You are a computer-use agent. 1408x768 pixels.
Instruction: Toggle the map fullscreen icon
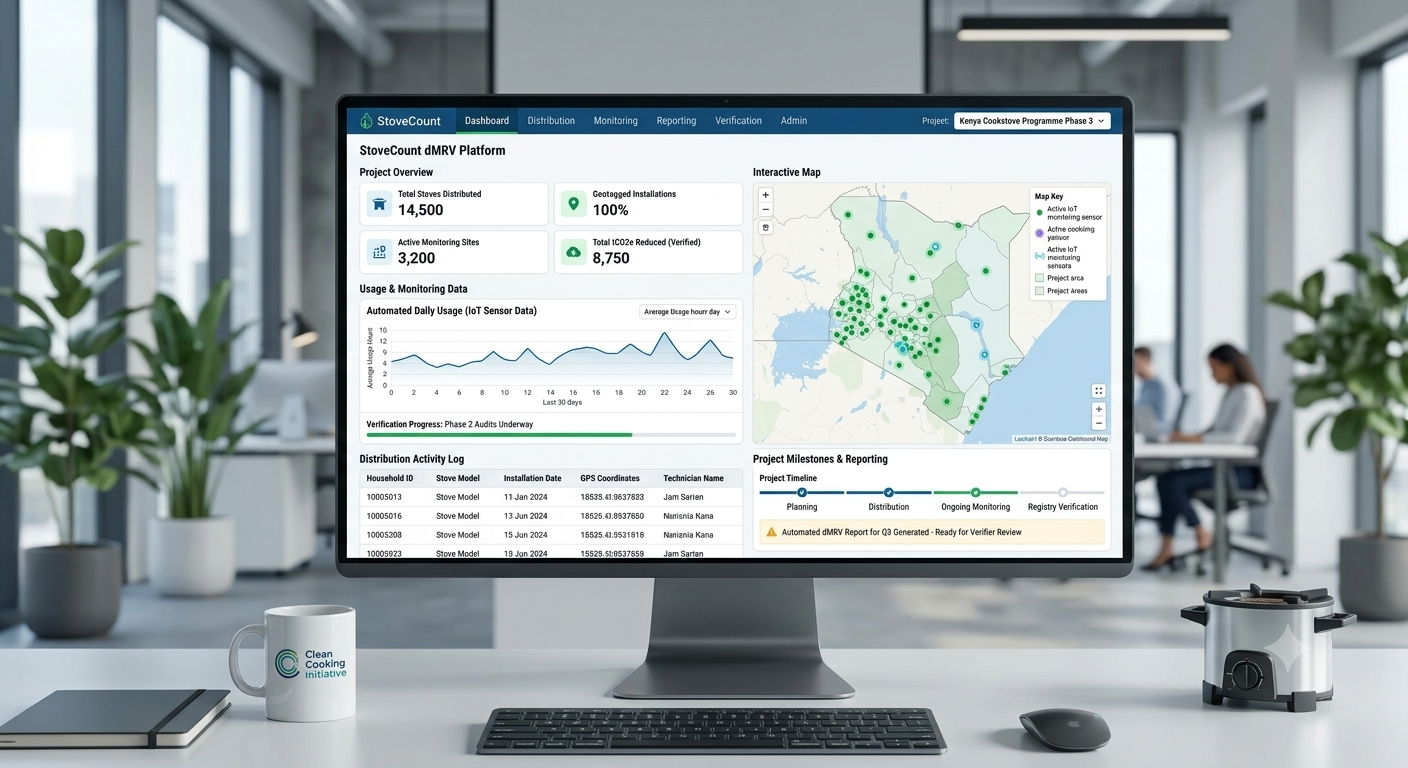[1099, 391]
